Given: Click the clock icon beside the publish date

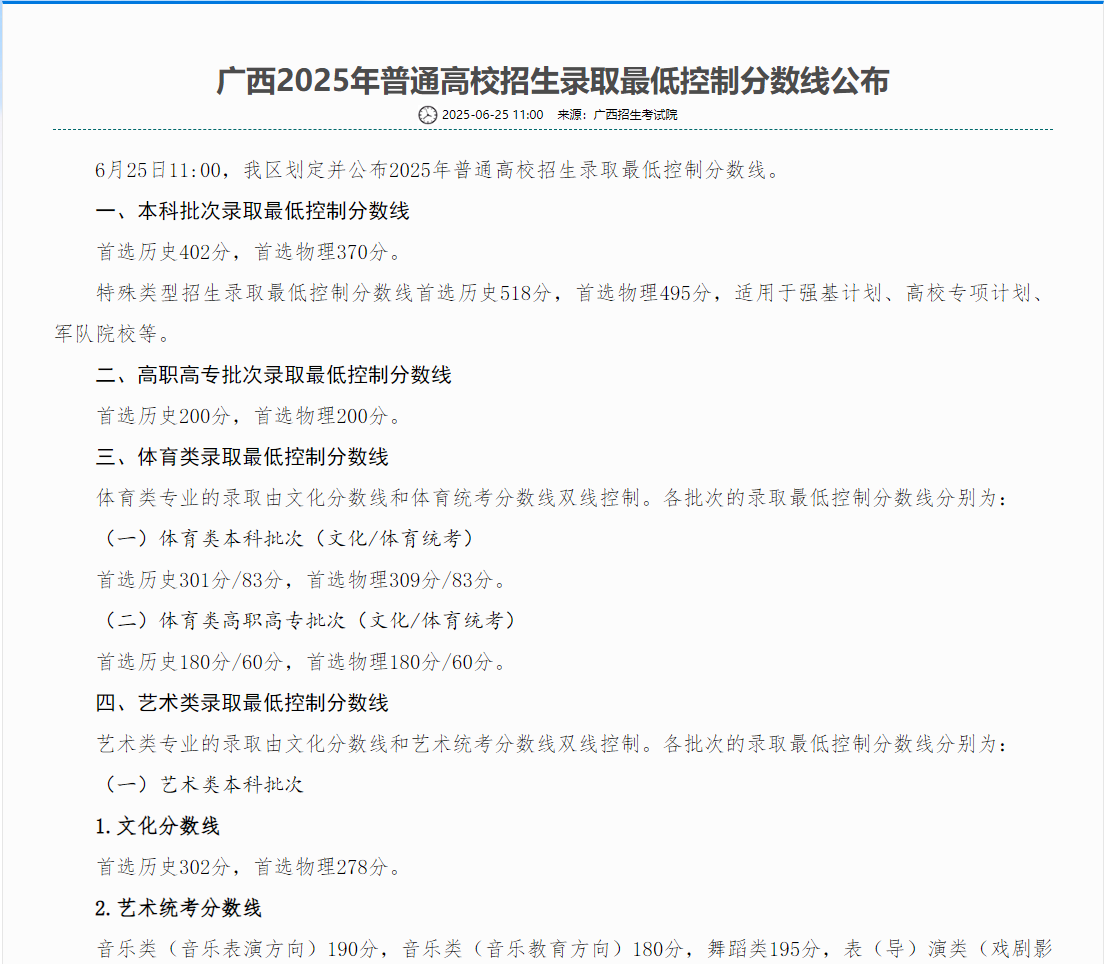Looking at the screenshot, I should pyautogui.click(x=427, y=115).
